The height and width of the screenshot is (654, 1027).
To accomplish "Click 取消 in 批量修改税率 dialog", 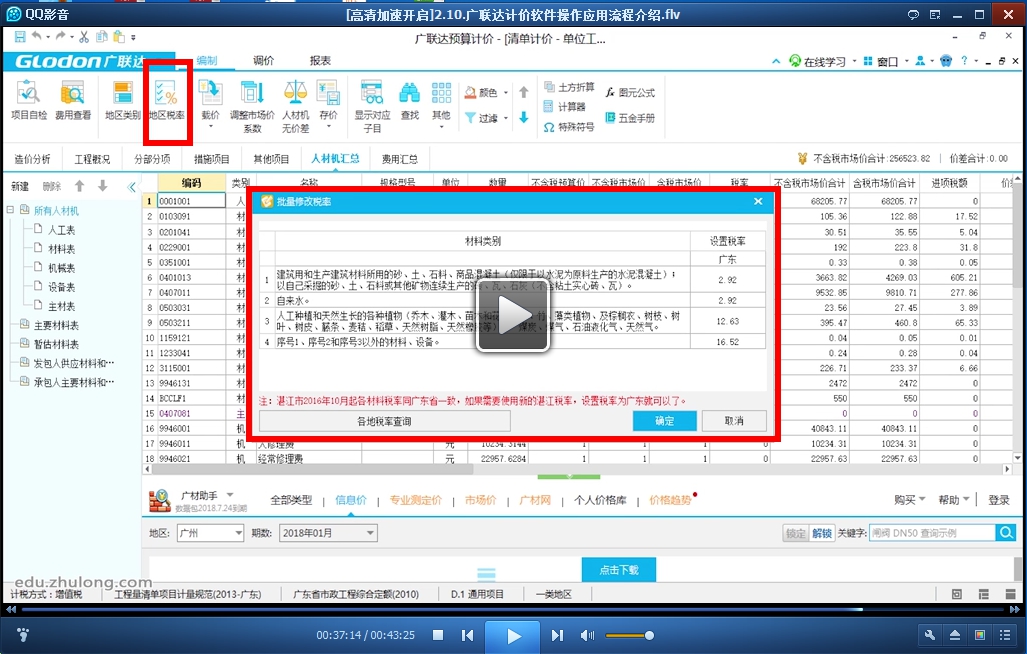I will coord(734,421).
